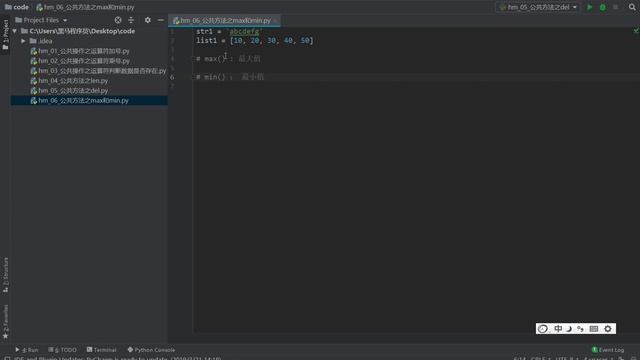
Task: Click the inspection status checkmark in editor corner
Action: 636,31
